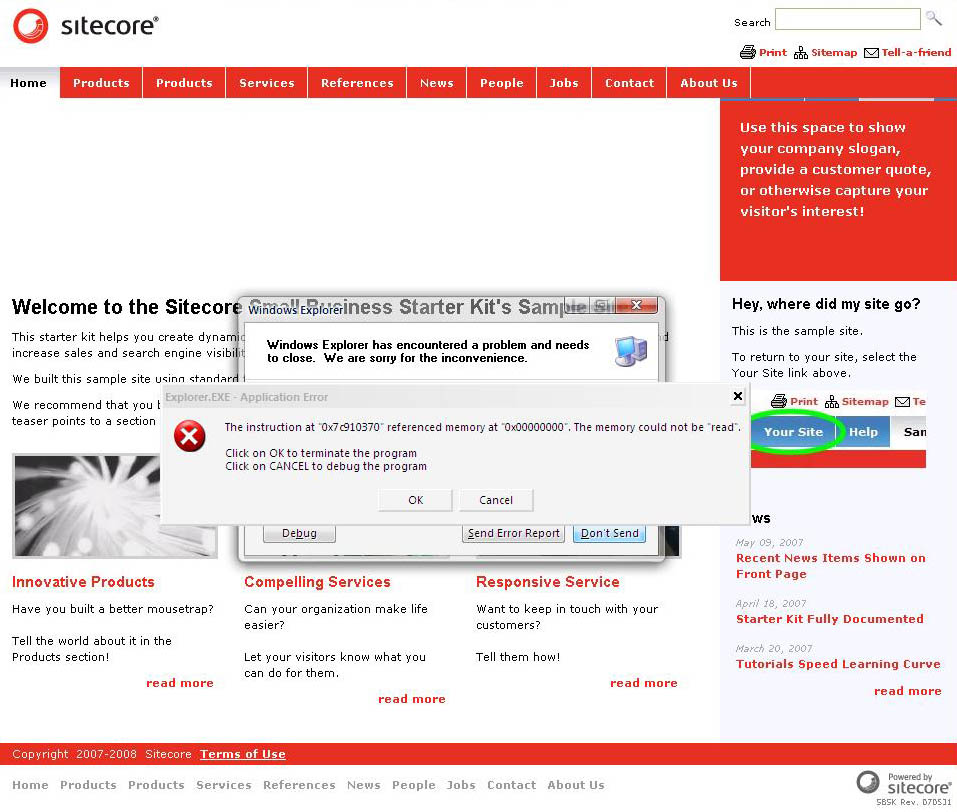This screenshot has width=957, height=812.
Task: Click the Debug button in the Windows Explorer dialog
Action: coord(299,533)
